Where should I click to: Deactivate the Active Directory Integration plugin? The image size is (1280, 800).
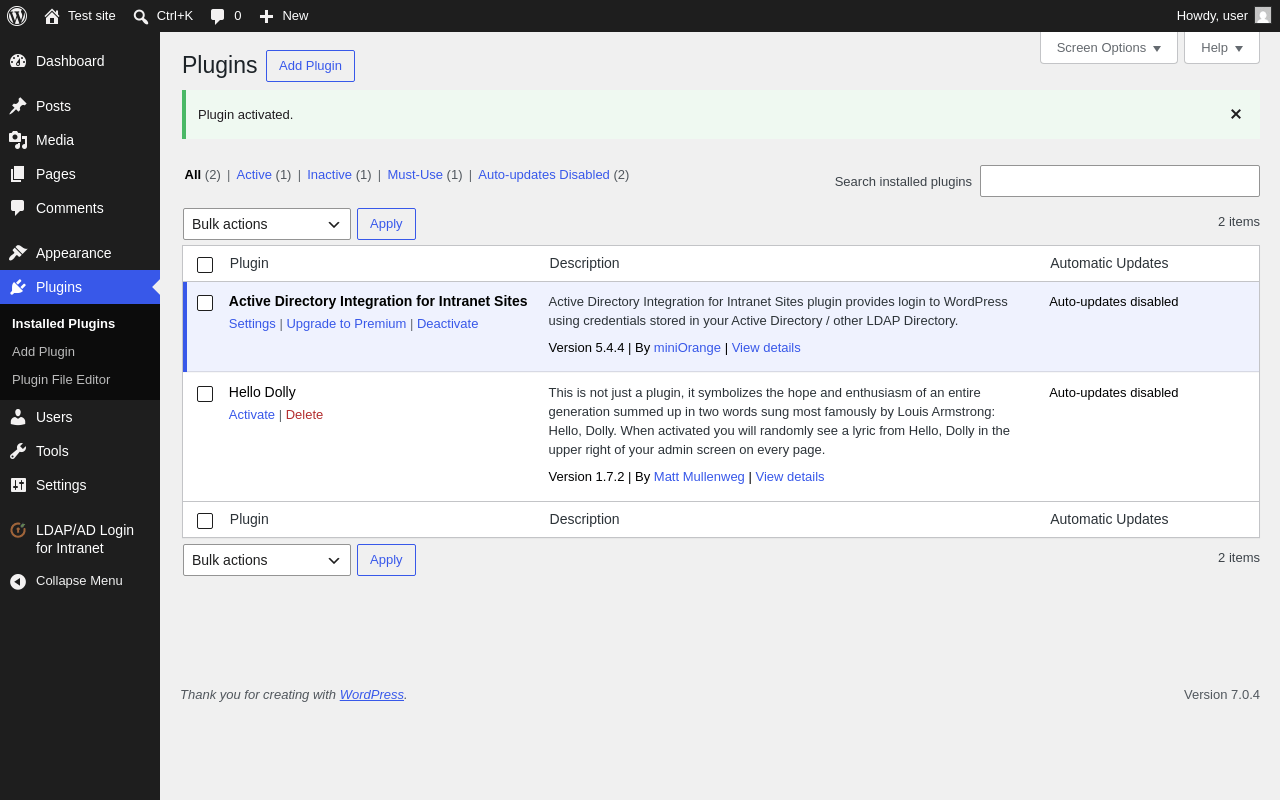(447, 324)
